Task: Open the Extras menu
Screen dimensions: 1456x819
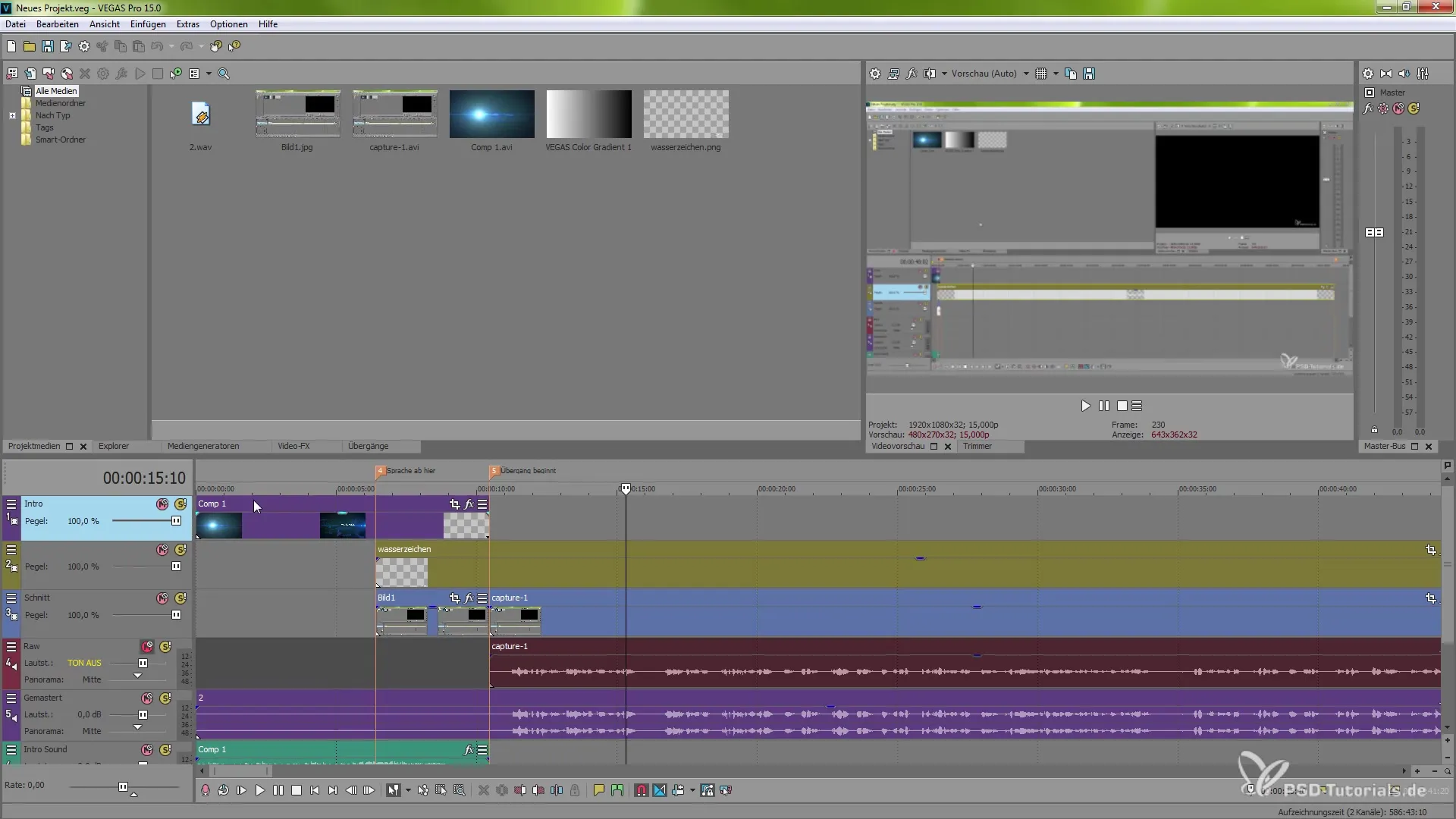Action: point(188,24)
